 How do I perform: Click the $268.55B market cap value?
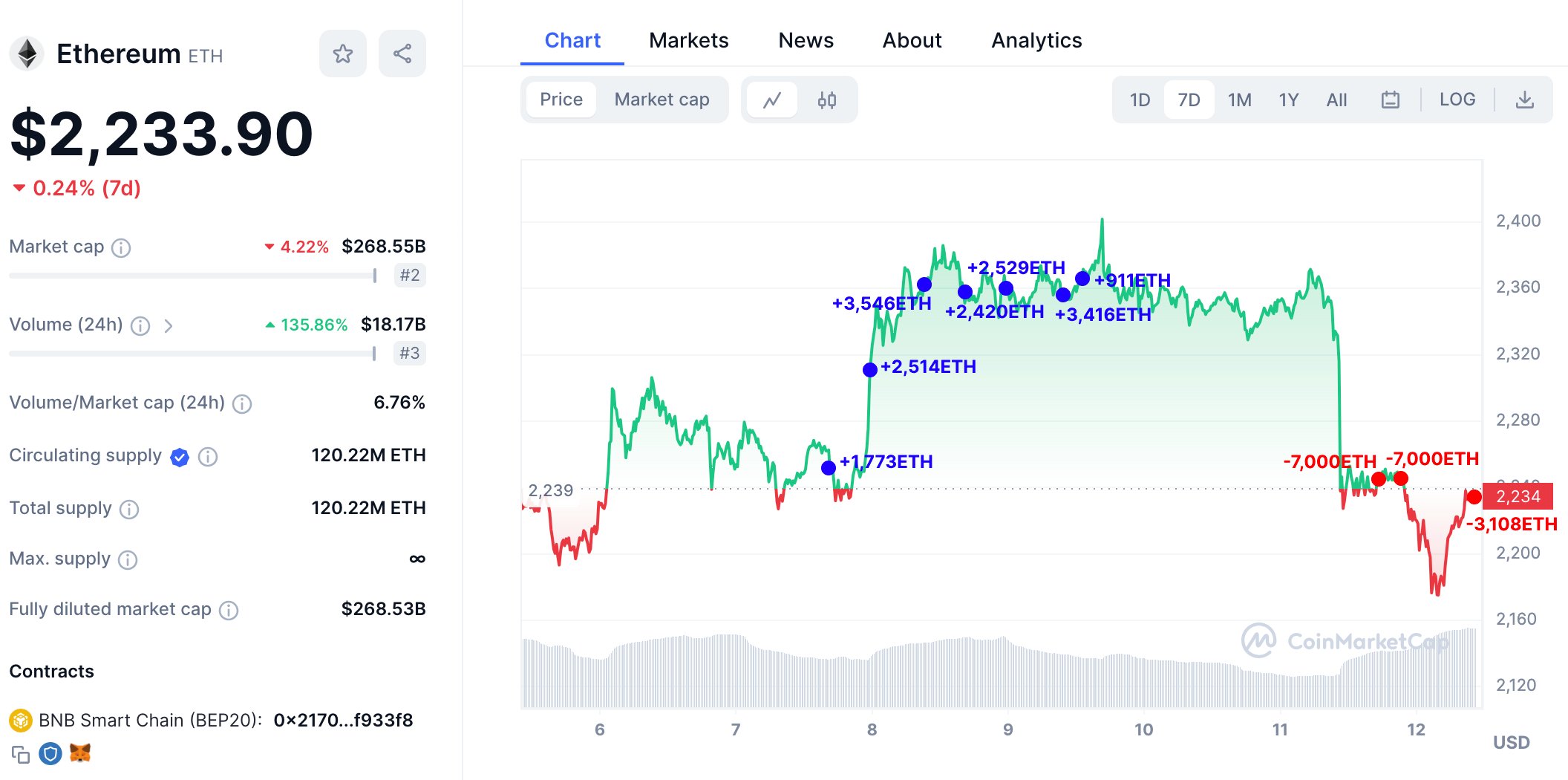[384, 246]
